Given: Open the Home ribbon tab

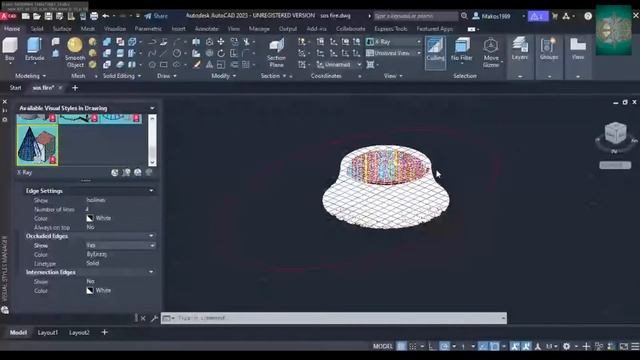Looking at the screenshot, I should (12, 29).
